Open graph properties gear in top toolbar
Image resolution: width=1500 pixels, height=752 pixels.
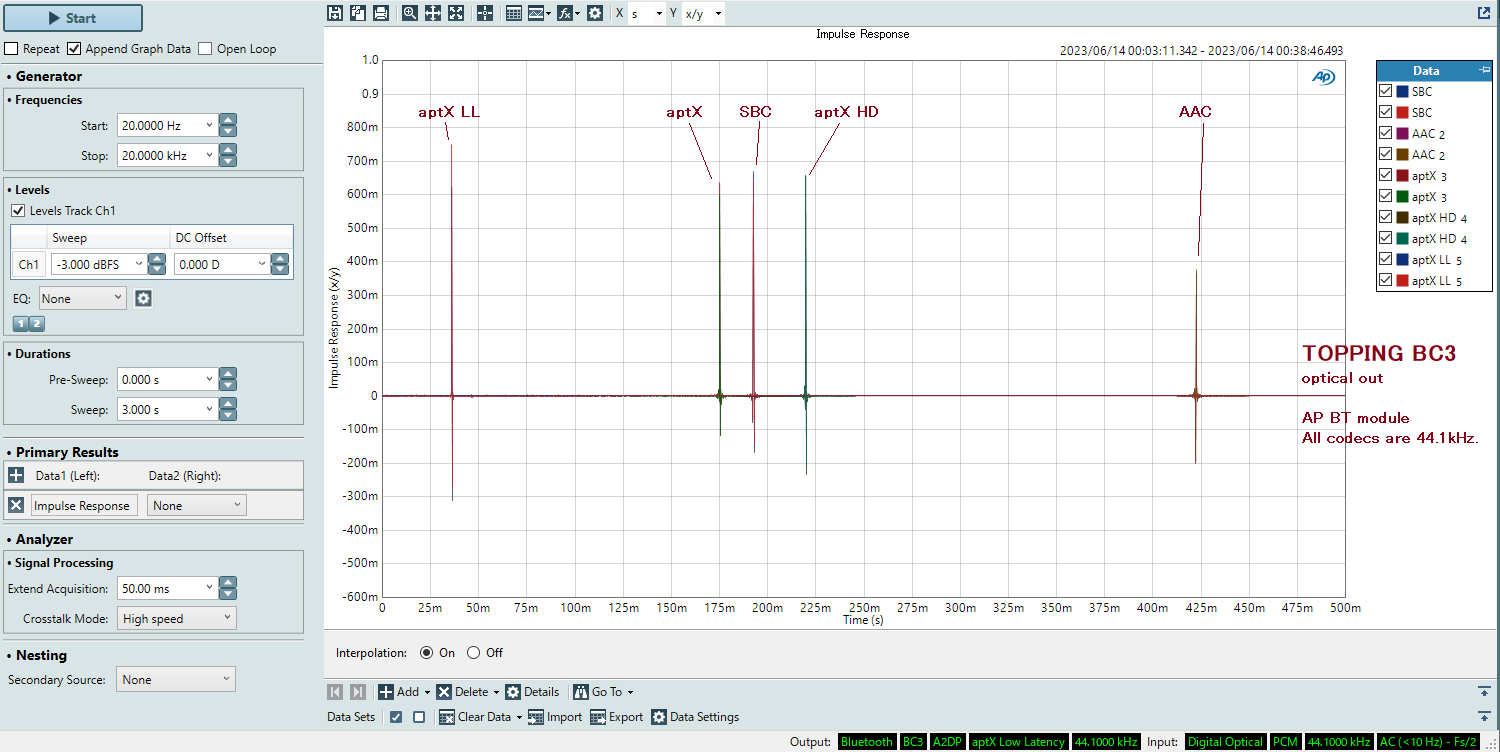(x=595, y=13)
